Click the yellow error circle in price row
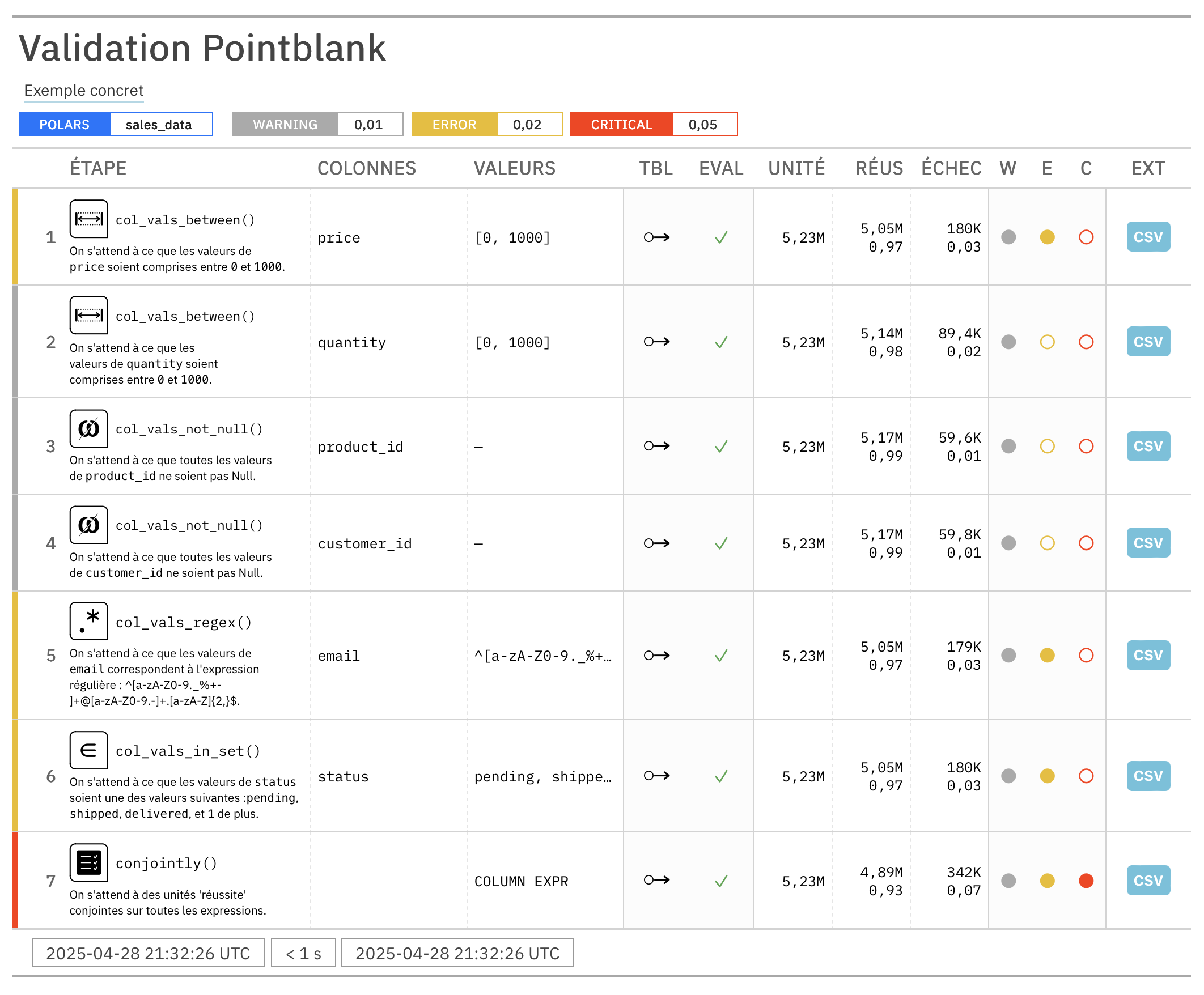Screen dimensions: 1204x995 click(x=1048, y=237)
